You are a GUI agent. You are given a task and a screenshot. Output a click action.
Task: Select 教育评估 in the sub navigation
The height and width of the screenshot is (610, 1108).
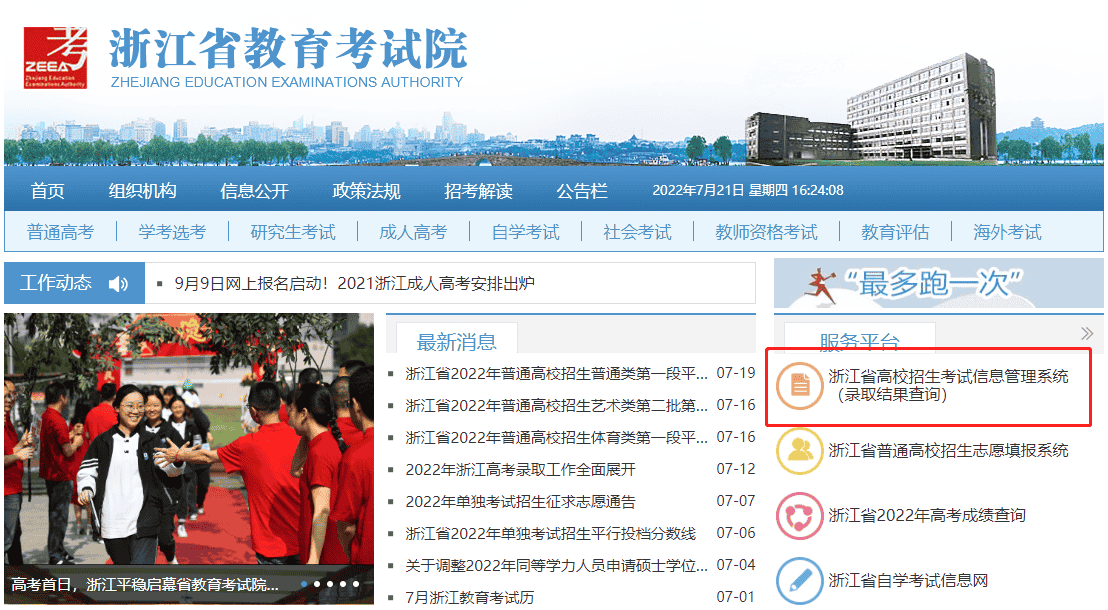click(x=895, y=232)
